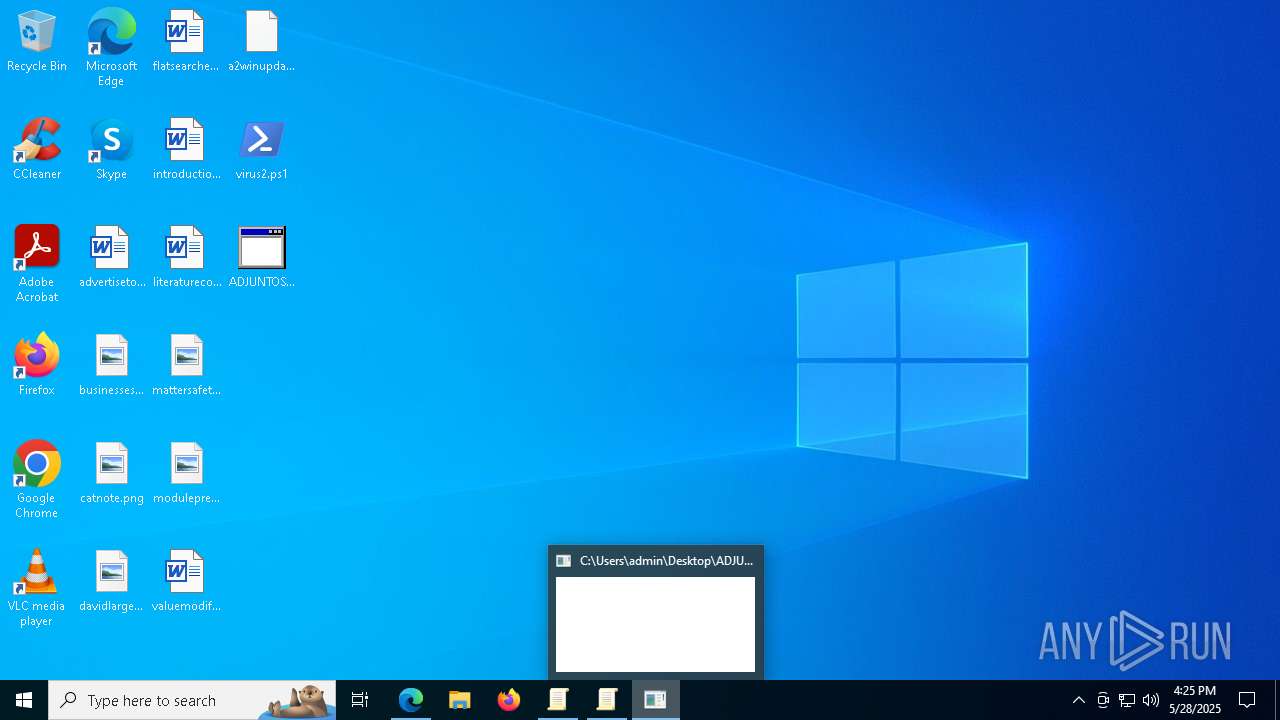Image resolution: width=1280 pixels, height=720 pixels.
Task: Open the Windows Start menu
Action: click(x=24, y=700)
